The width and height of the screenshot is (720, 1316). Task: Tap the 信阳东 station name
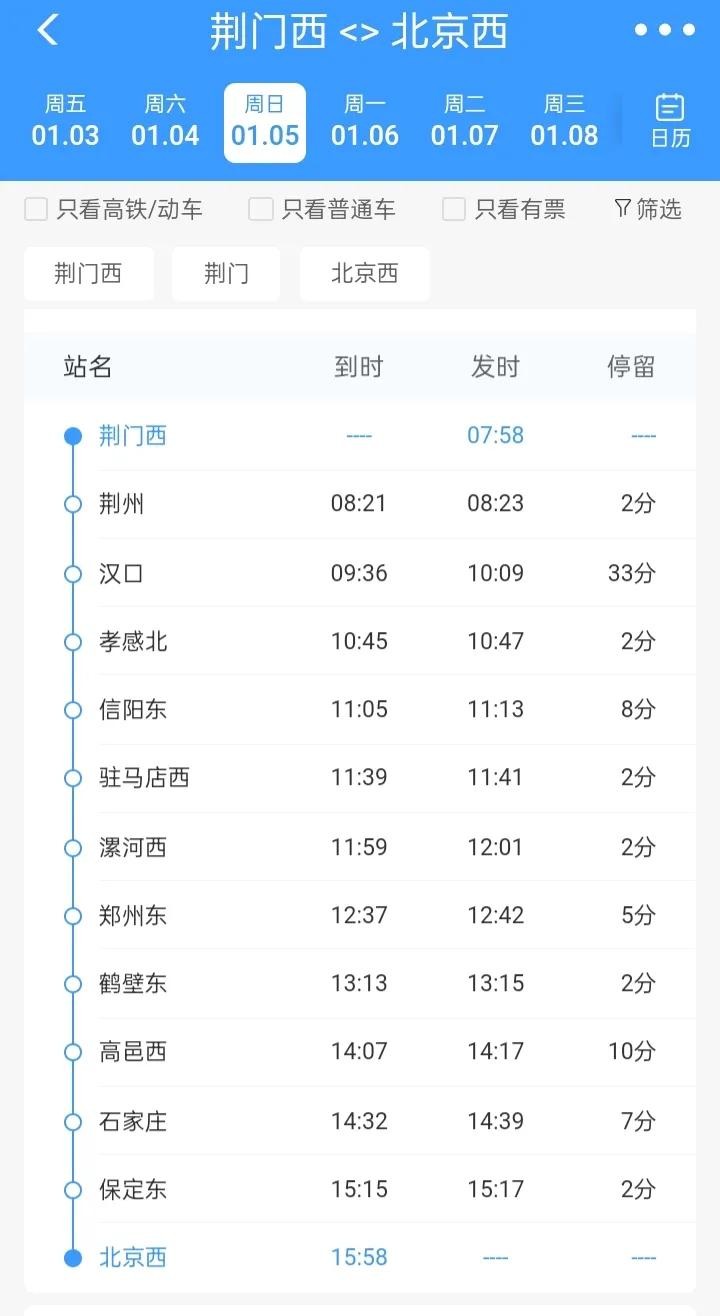[x=133, y=710]
